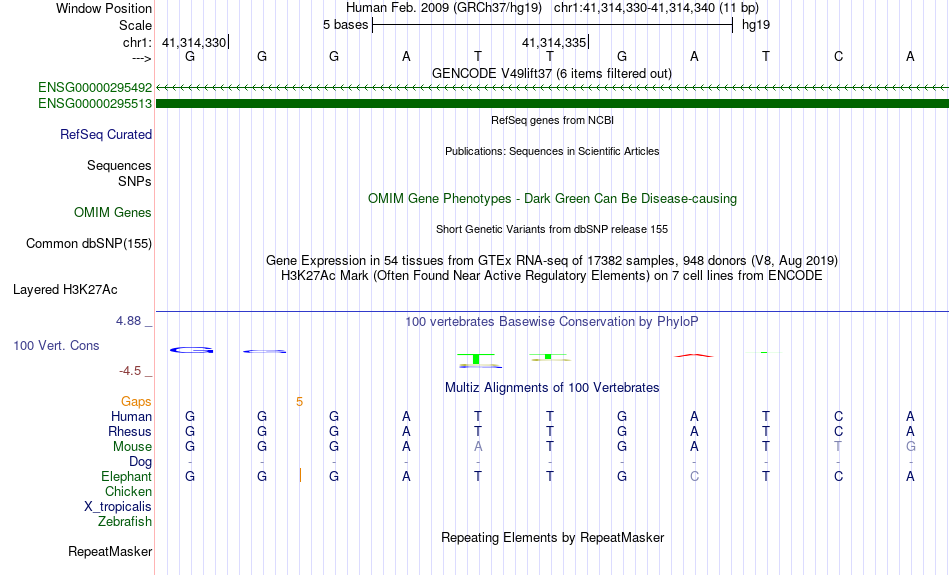The width and height of the screenshot is (950, 575).
Task: Select the Window Position label
Action: tap(104, 8)
